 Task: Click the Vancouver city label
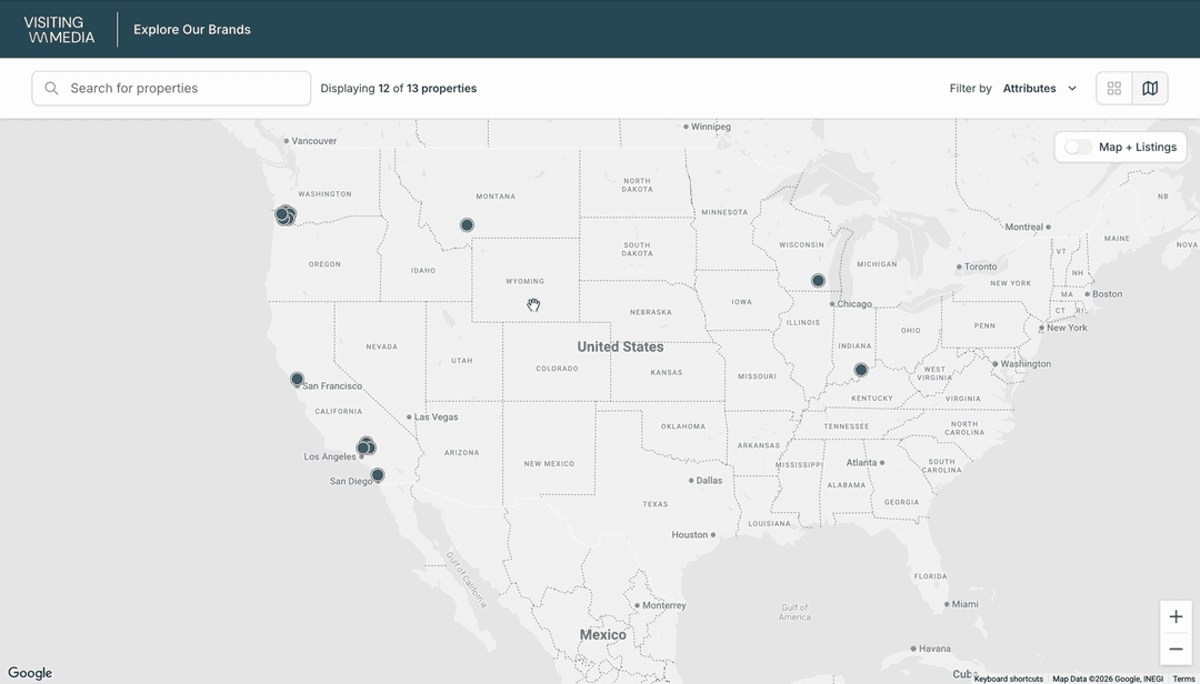coord(314,141)
